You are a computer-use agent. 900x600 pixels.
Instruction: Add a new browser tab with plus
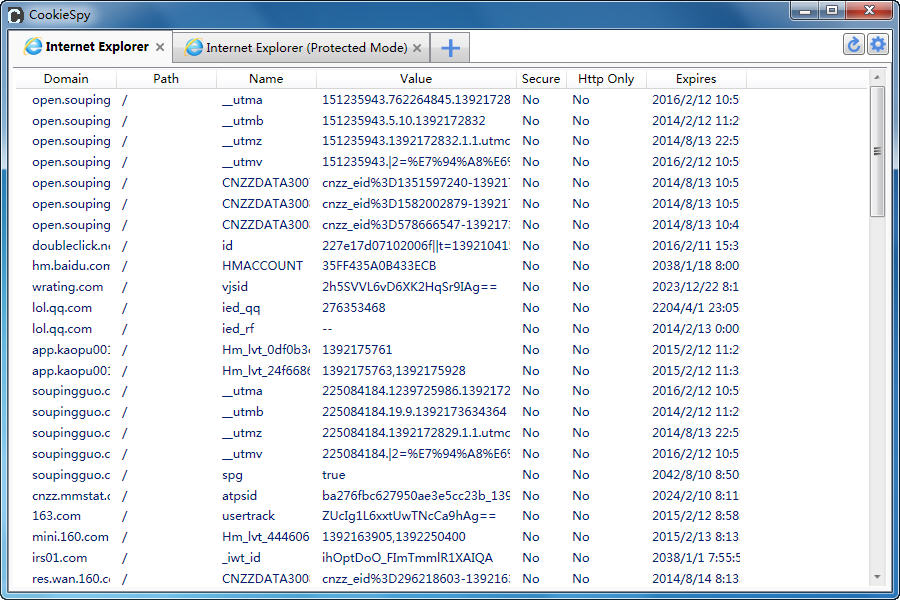pos(451,48)
